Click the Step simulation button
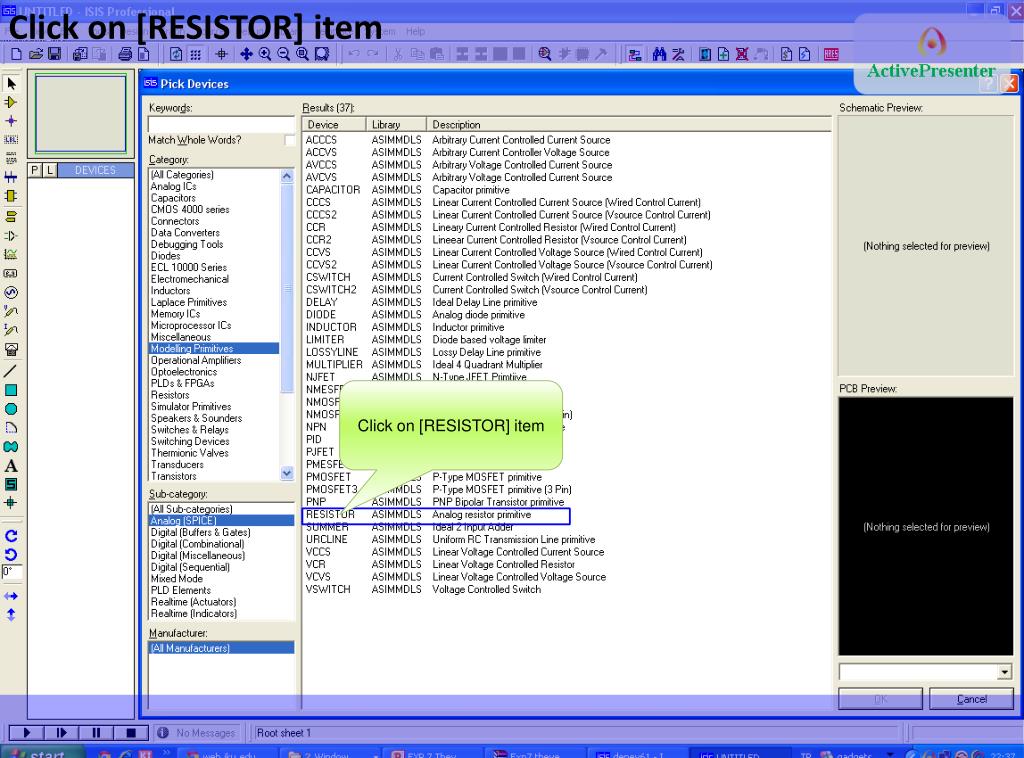Image resolution: width=1024 pixels, height=758 pixels. click(x=61, y=733)
